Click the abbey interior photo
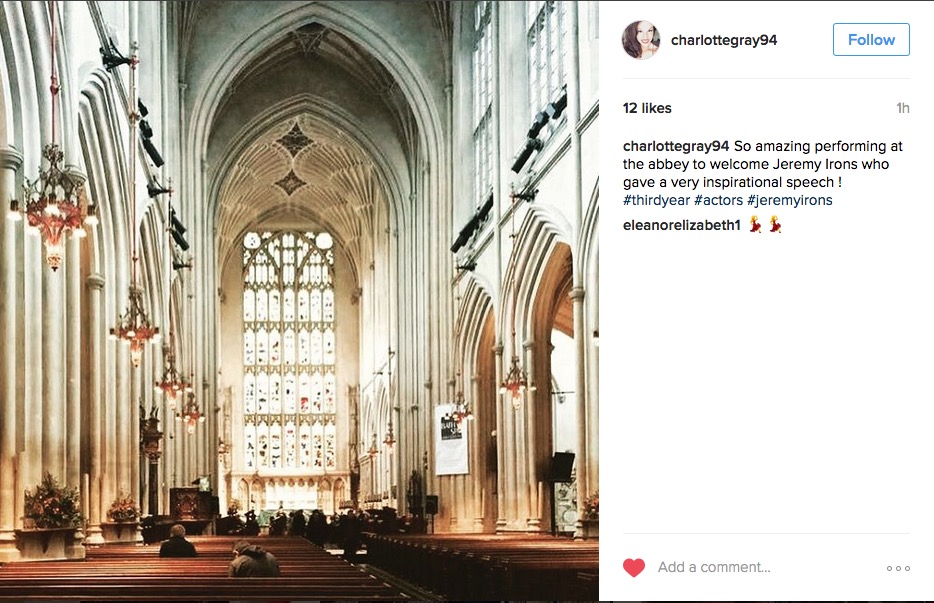 coord(299,301)
